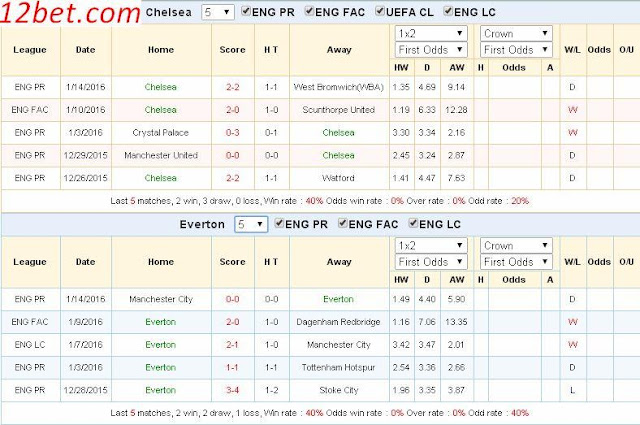
Task: Click date 12/29/2015 in Chelsea table
Action: (x=85, y=156)
